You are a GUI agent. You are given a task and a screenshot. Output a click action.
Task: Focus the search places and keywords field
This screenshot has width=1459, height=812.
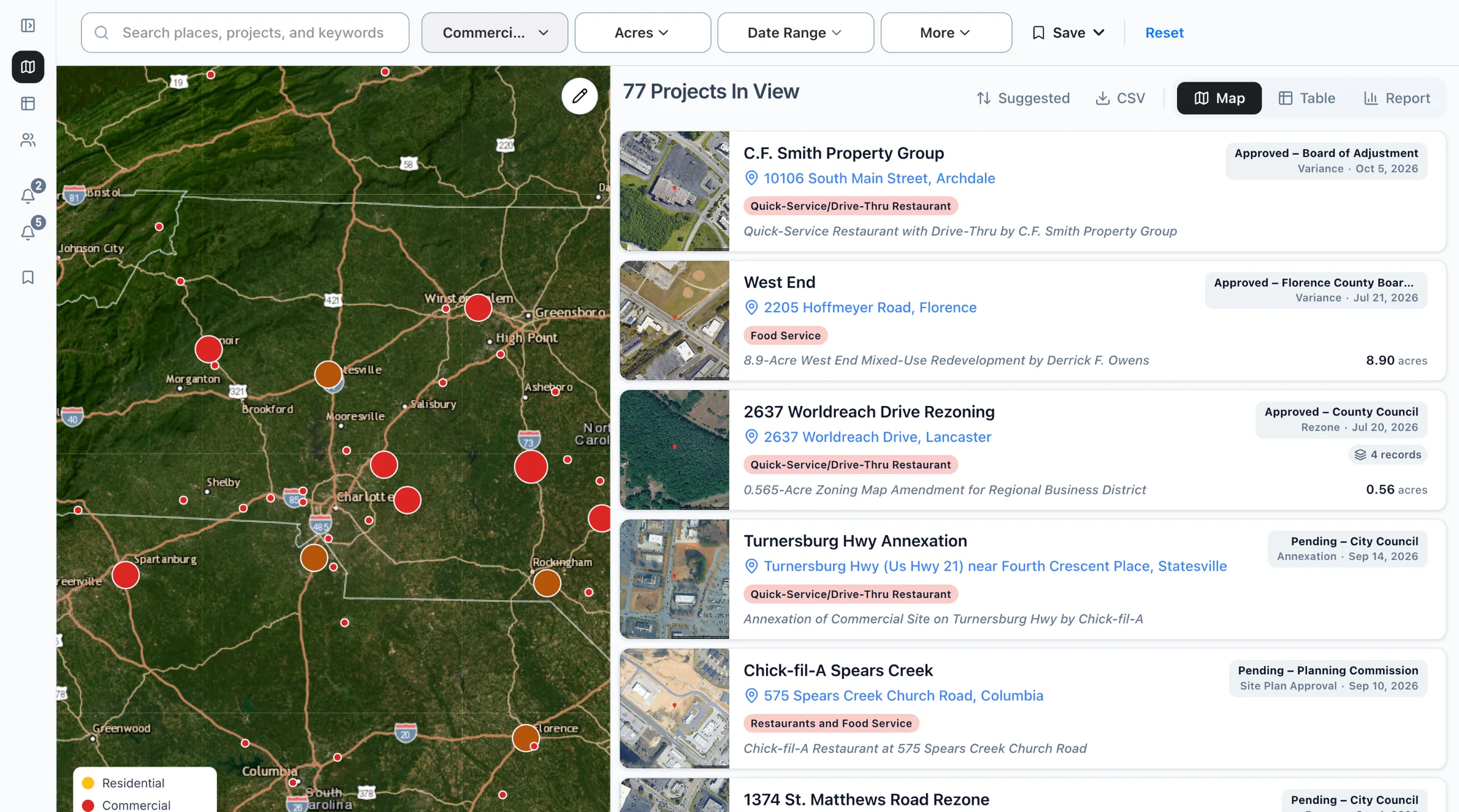(245, 33)
